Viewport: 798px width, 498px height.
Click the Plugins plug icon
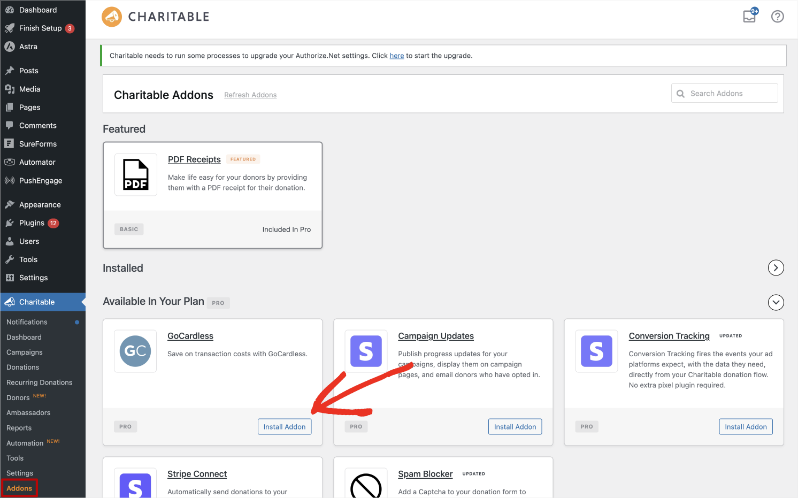point(9,223)
